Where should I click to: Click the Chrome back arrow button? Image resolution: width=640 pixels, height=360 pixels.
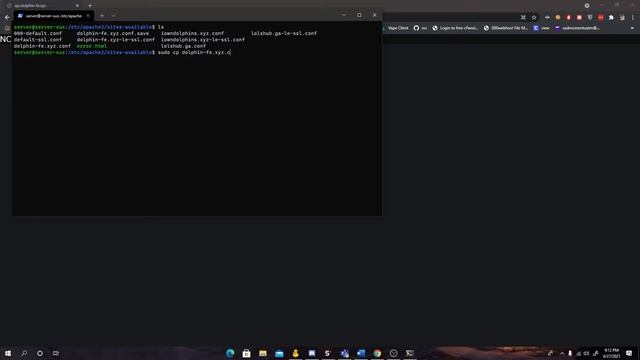pos(7,18)
